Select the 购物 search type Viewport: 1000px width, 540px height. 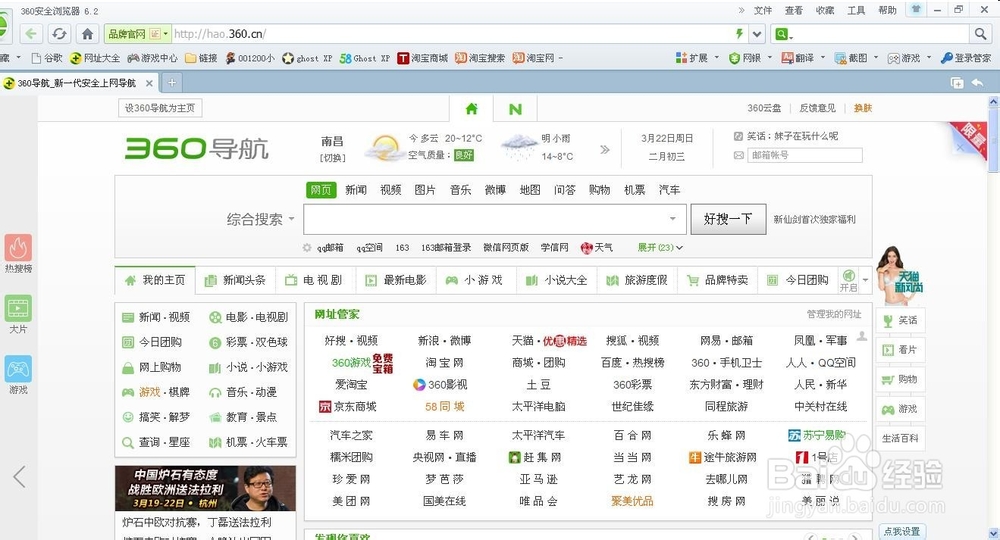599,189
